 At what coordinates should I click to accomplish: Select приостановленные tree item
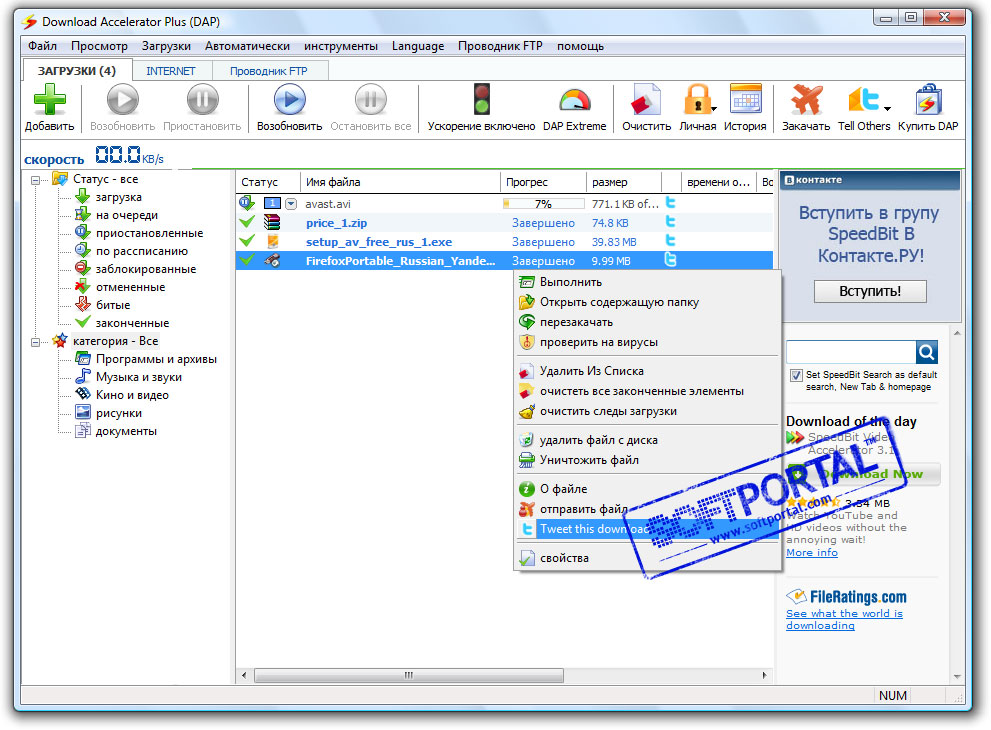149,233
